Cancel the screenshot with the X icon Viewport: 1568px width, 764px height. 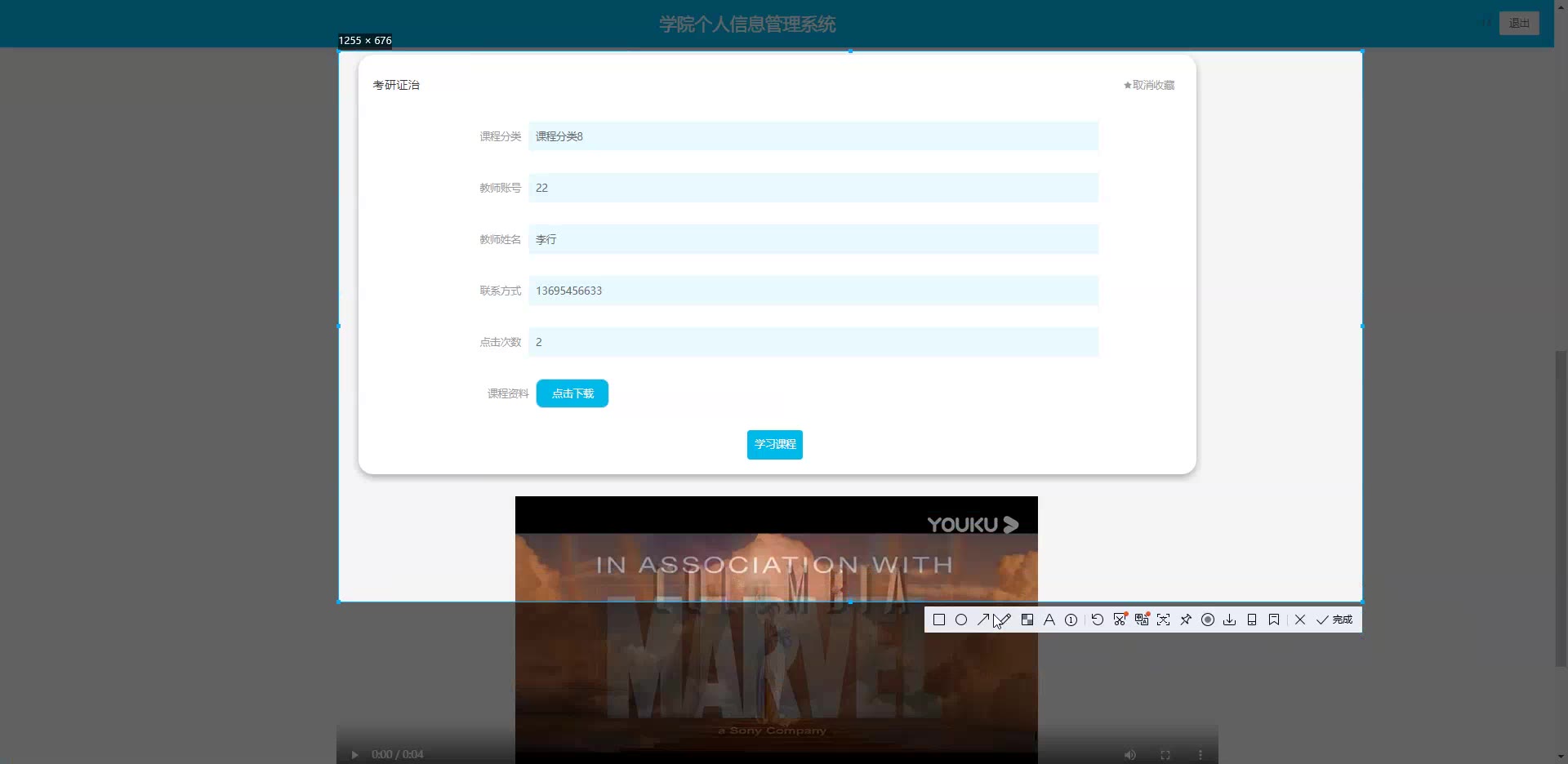point(1300,620)
